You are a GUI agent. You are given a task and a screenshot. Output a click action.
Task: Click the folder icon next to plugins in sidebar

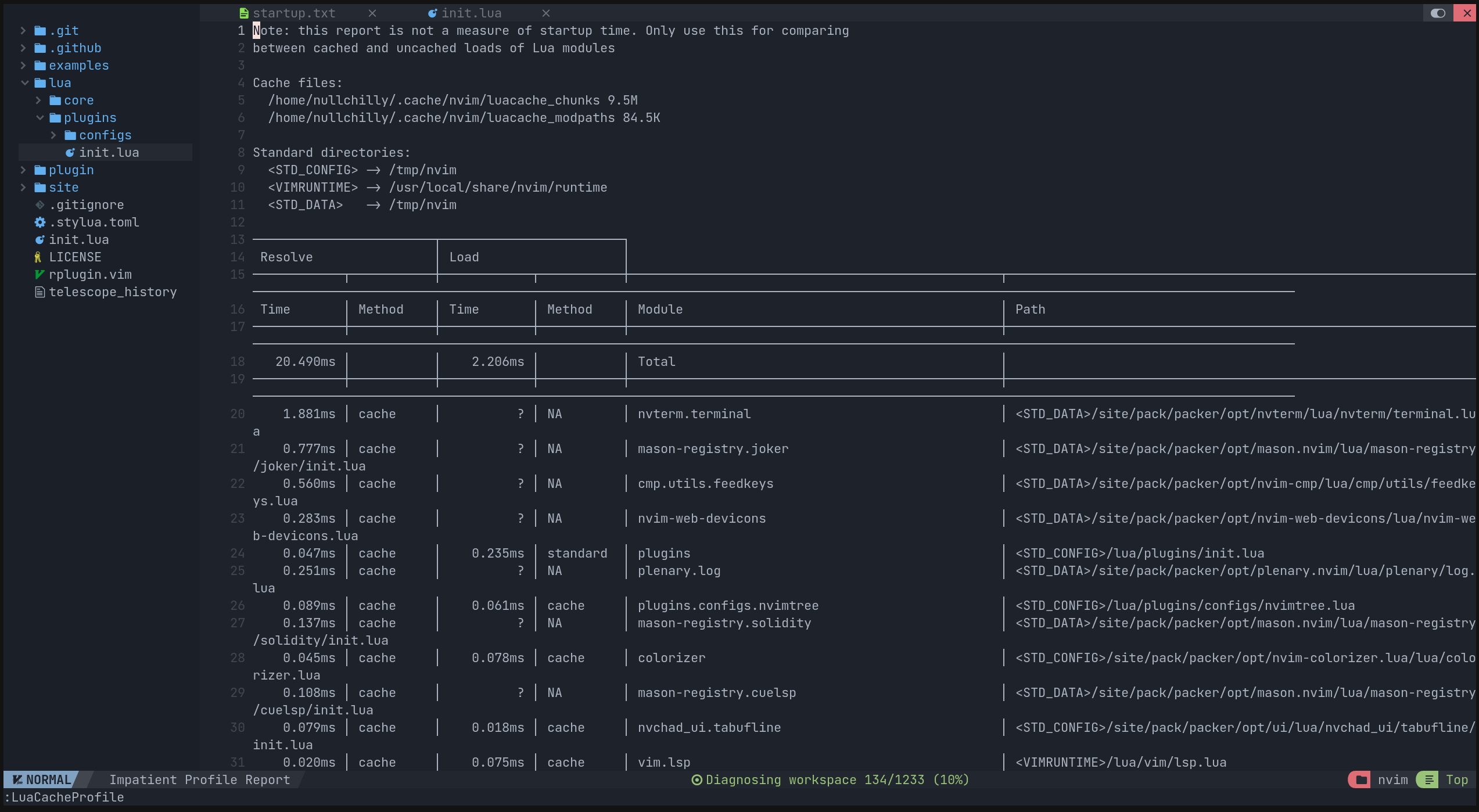tap(56, 117)
